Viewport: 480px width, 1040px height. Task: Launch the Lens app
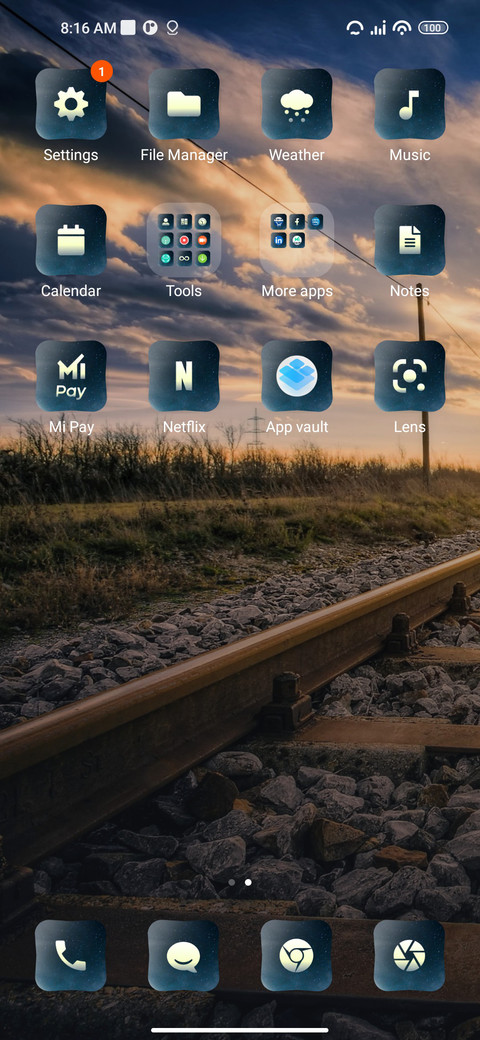[409, 376]
